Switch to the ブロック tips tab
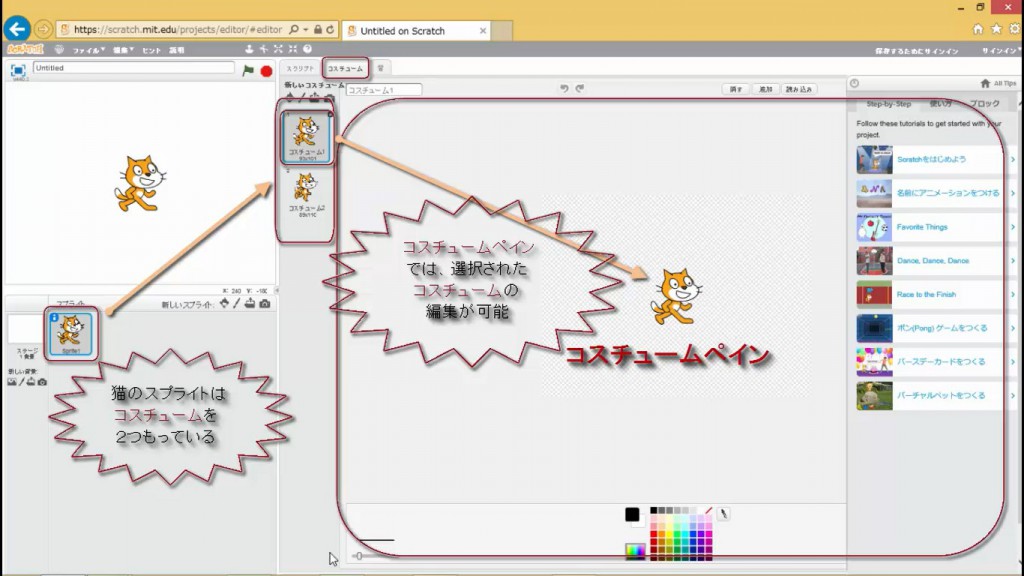This screenshot has width=1024, height=576. 984,104
